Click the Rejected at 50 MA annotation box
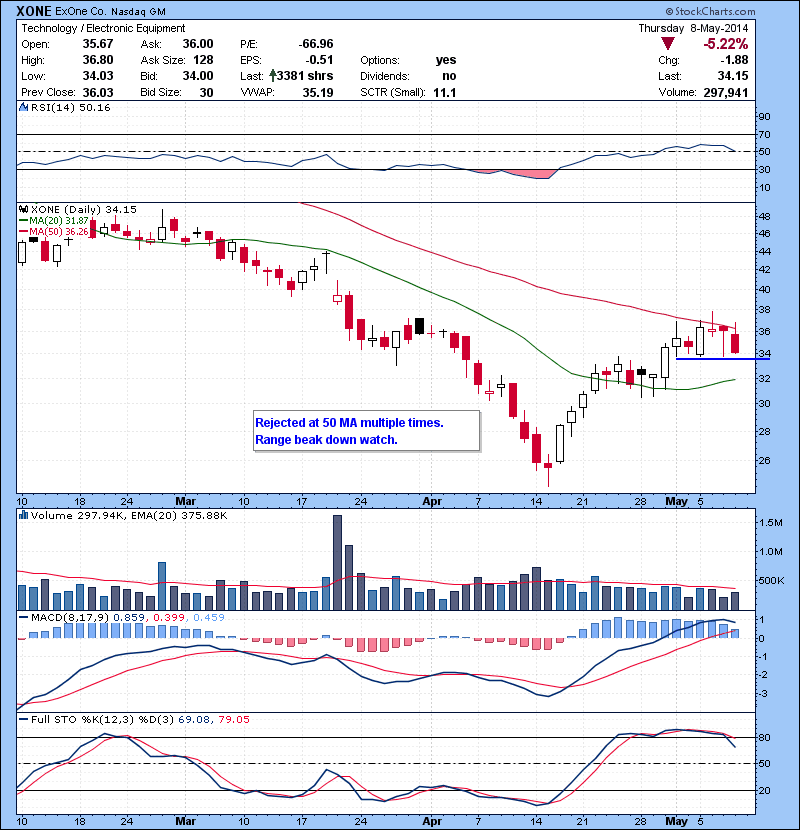 tap(366, 431)
